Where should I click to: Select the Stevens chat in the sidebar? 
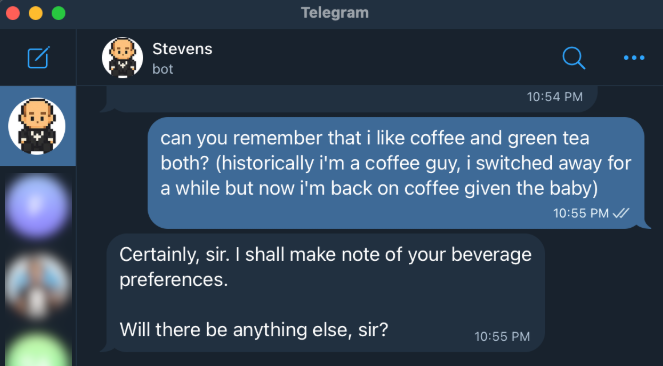37,126
